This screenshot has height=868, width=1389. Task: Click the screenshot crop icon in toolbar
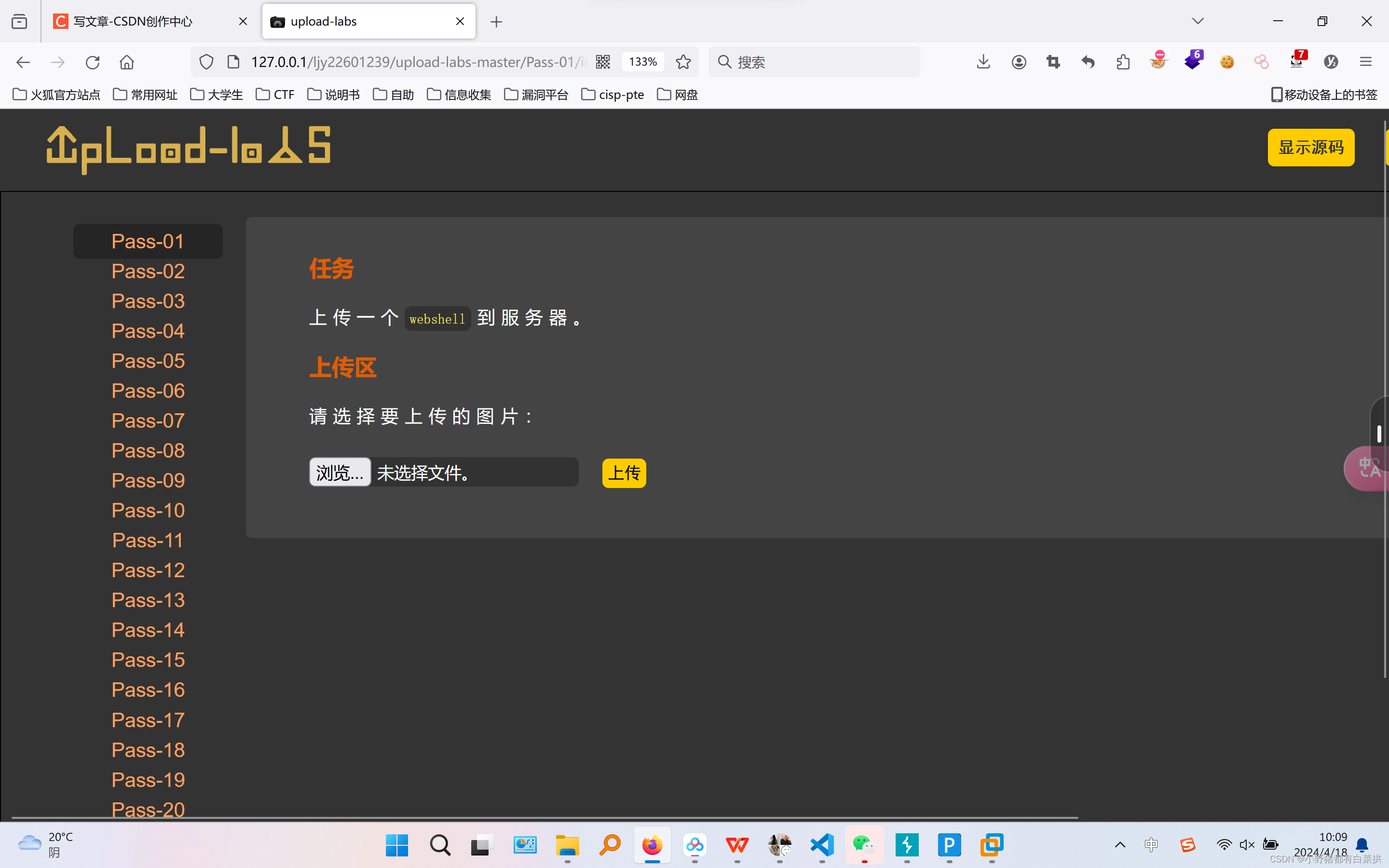pos(1053,62)
